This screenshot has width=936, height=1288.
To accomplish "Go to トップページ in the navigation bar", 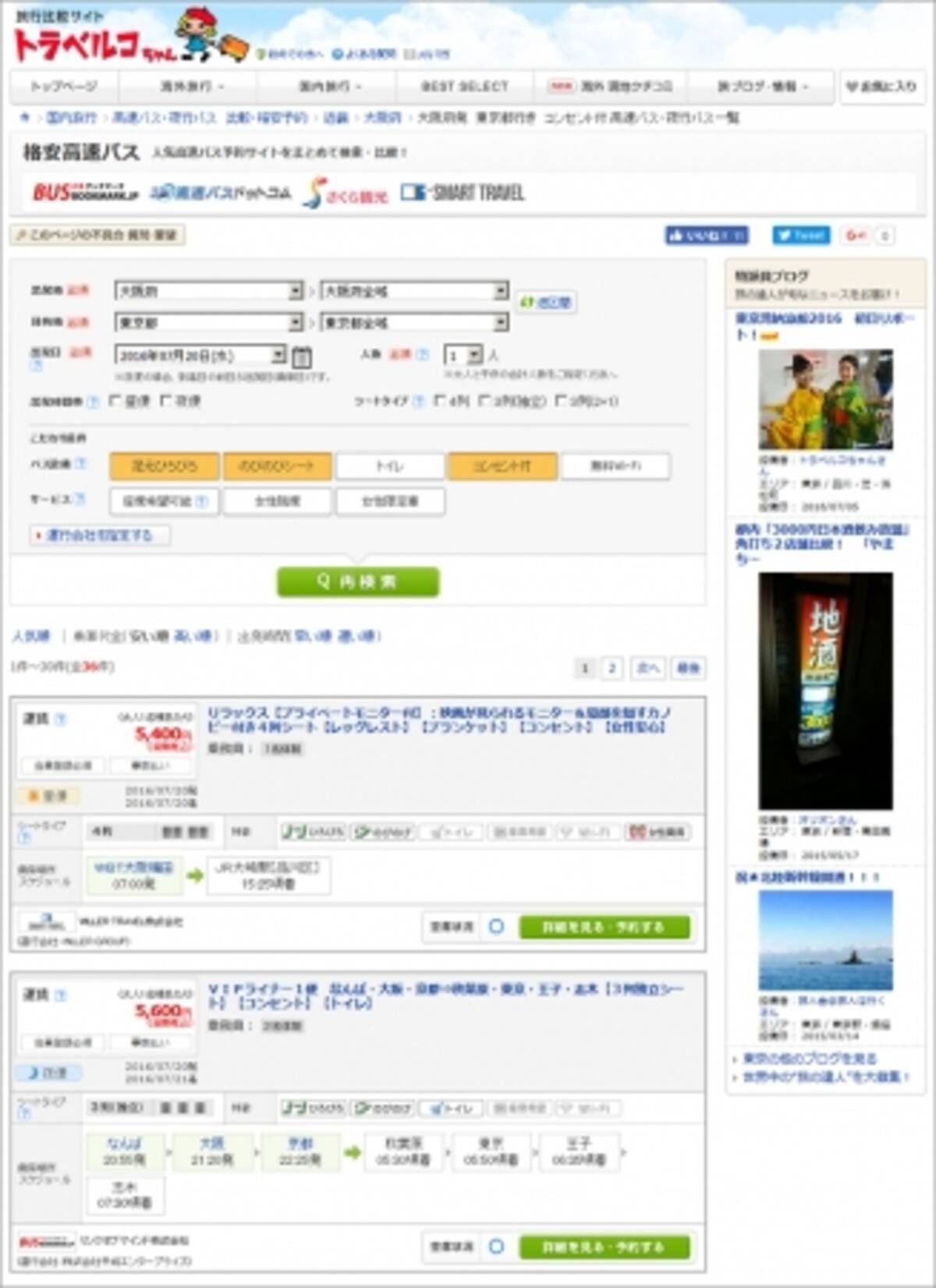I will click(64, 87).
